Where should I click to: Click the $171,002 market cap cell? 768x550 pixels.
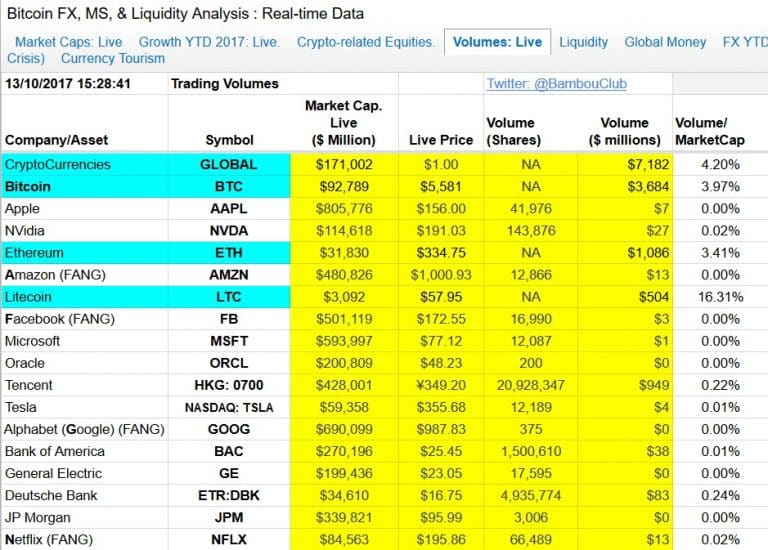click(344, 165)
